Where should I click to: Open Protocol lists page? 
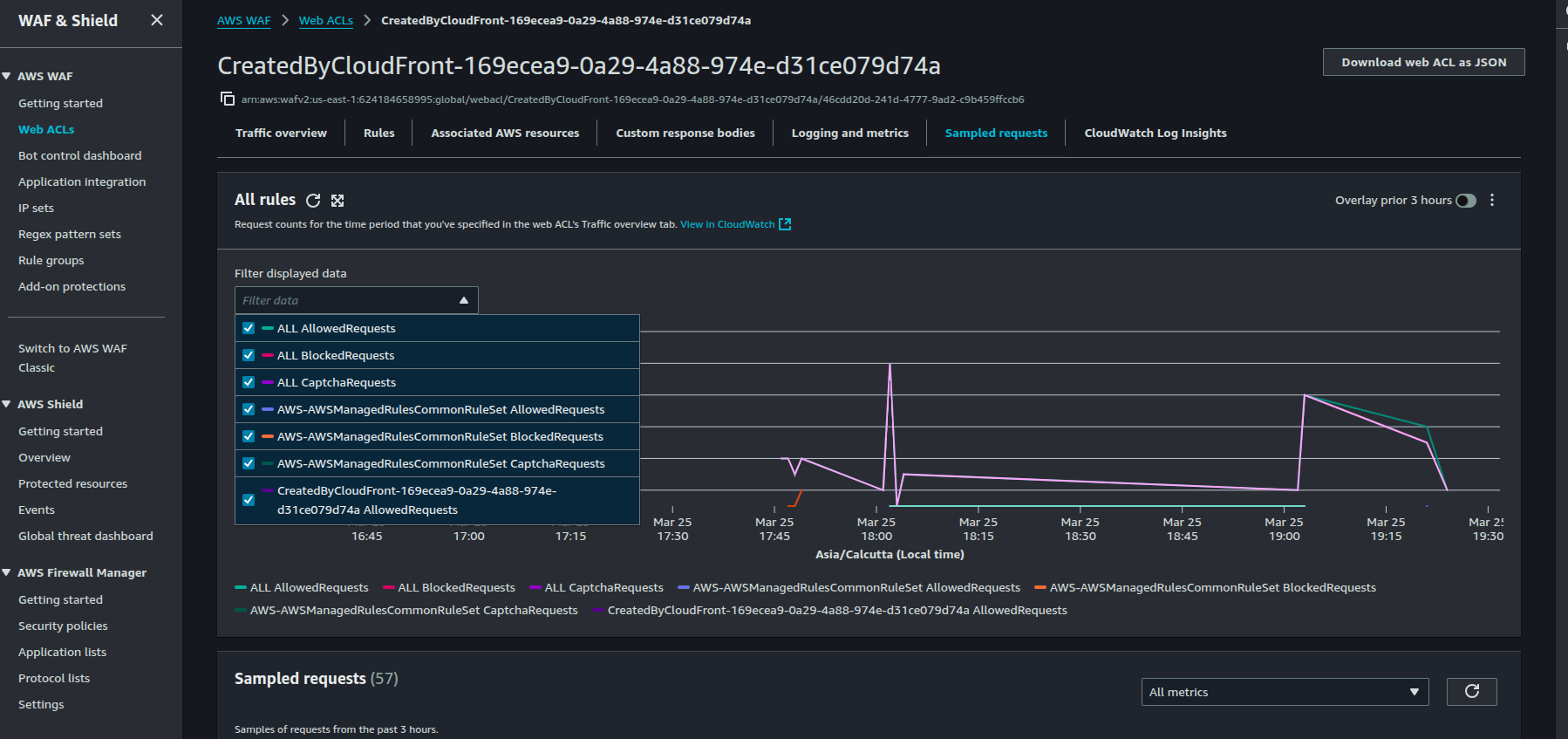point(54,678)
